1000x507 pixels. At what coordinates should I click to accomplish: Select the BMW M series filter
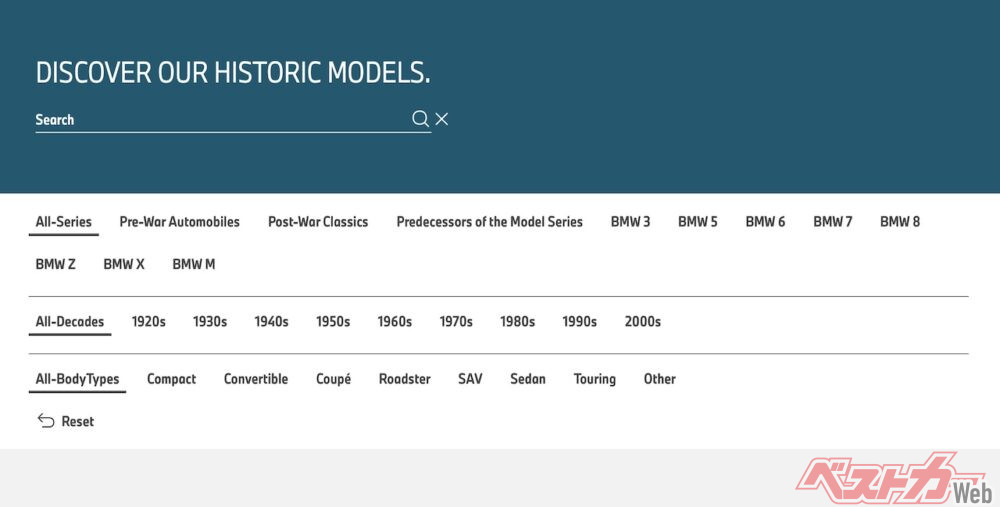(193, 265)
